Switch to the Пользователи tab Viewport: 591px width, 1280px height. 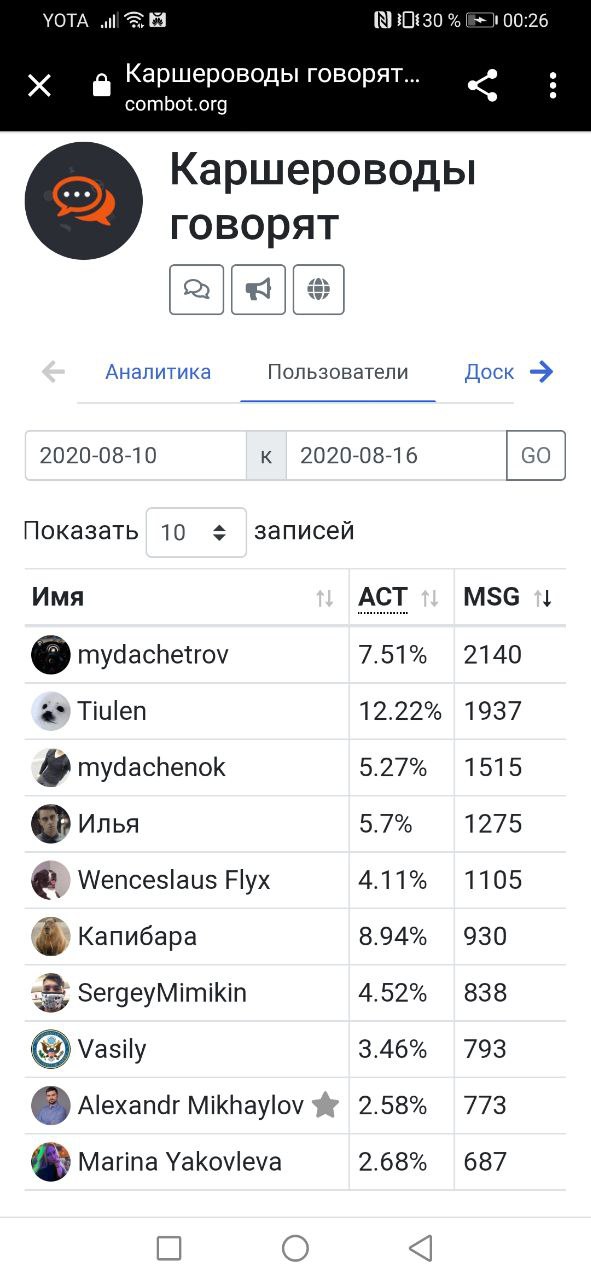(338, 372)
